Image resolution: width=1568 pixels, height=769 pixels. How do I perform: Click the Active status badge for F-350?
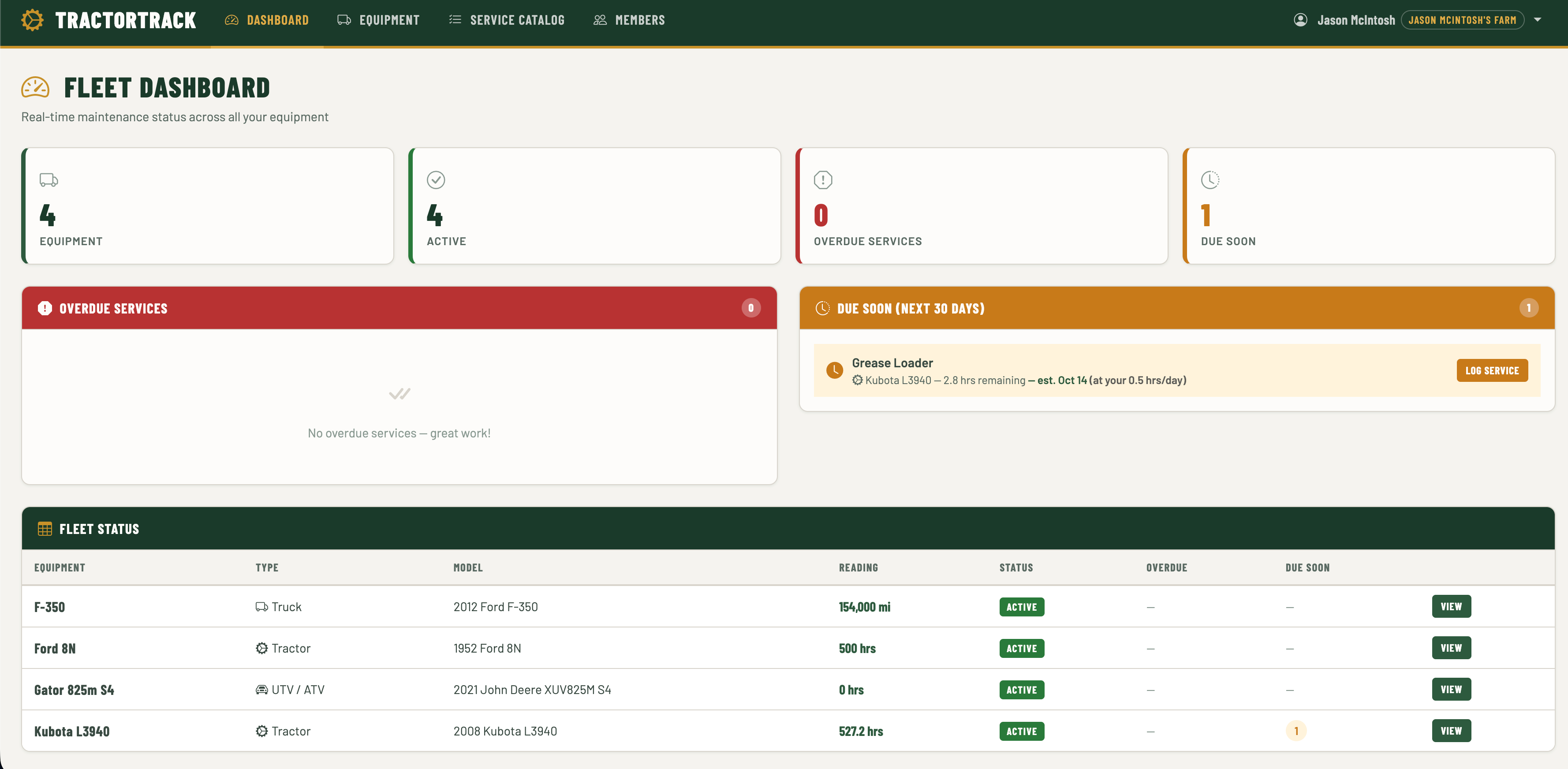pos(1021,607)
